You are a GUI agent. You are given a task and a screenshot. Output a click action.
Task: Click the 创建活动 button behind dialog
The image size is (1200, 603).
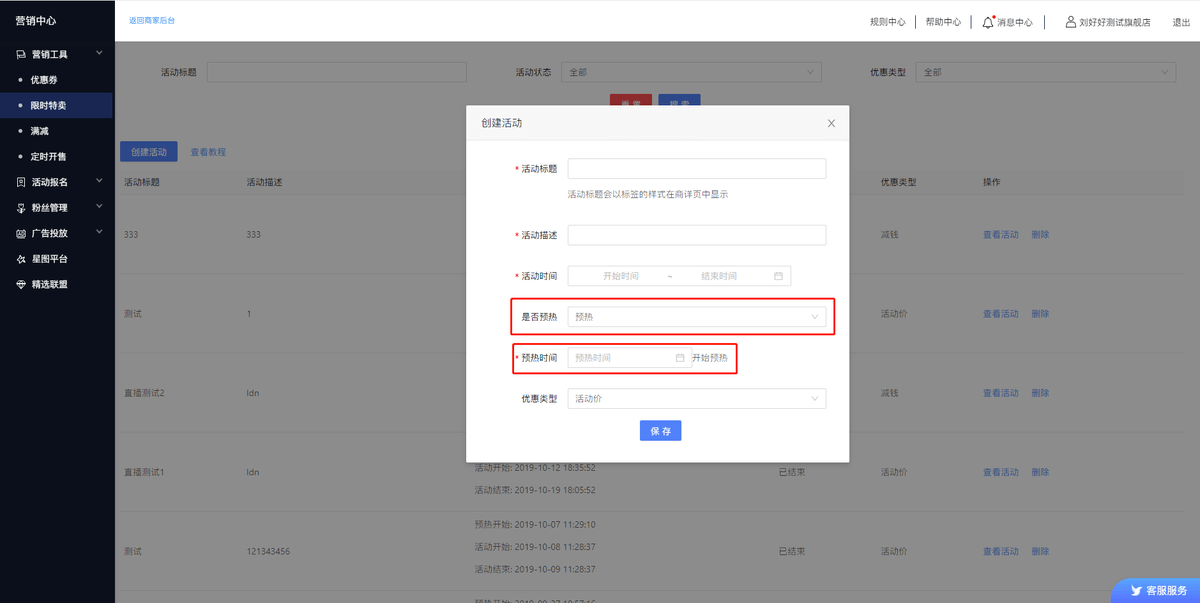pos(149,152)
